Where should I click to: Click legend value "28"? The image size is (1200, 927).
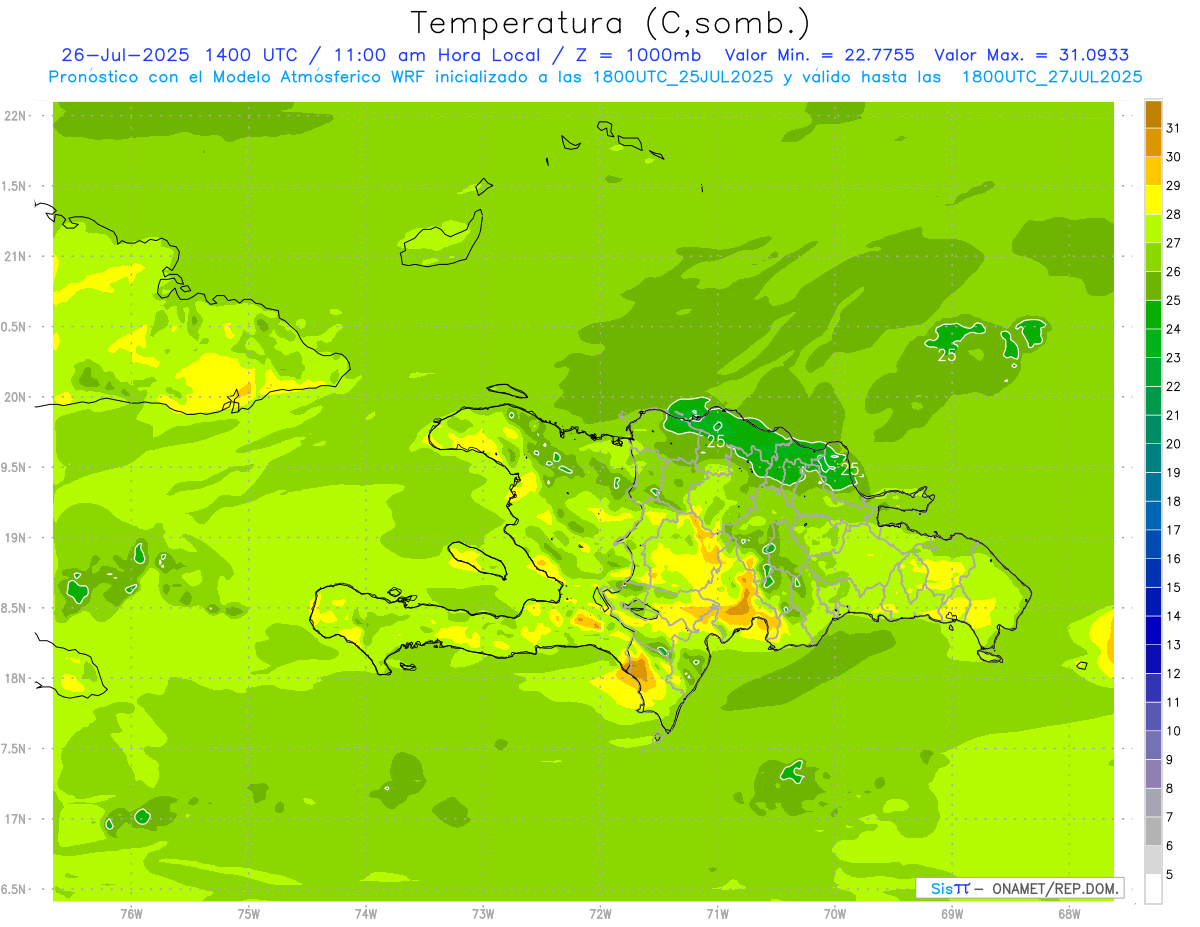1174,214
